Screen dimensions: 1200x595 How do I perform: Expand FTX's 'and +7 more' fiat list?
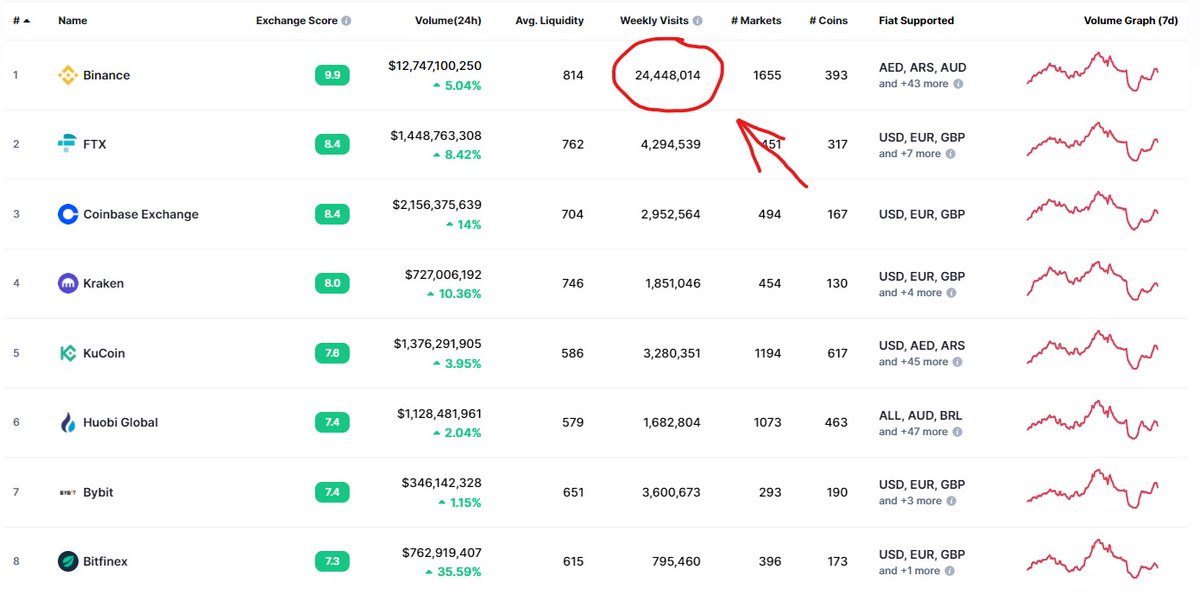910,154
